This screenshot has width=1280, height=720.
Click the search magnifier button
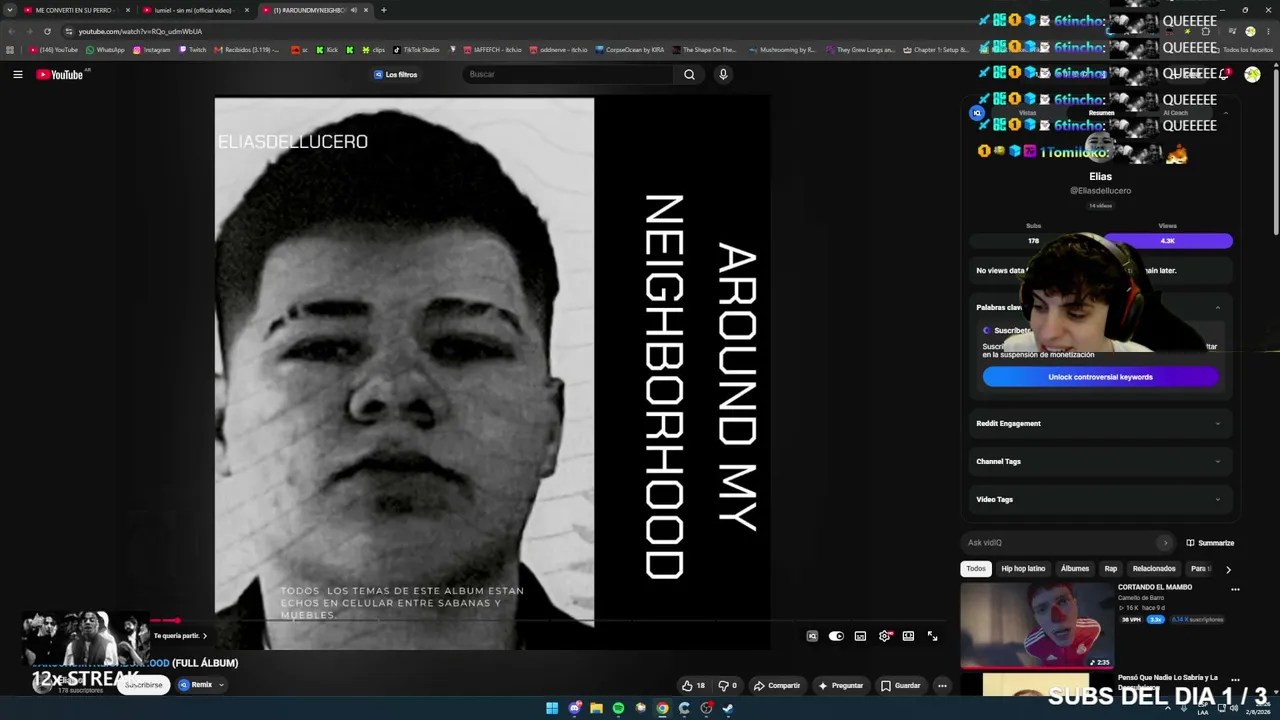point(689,74)
